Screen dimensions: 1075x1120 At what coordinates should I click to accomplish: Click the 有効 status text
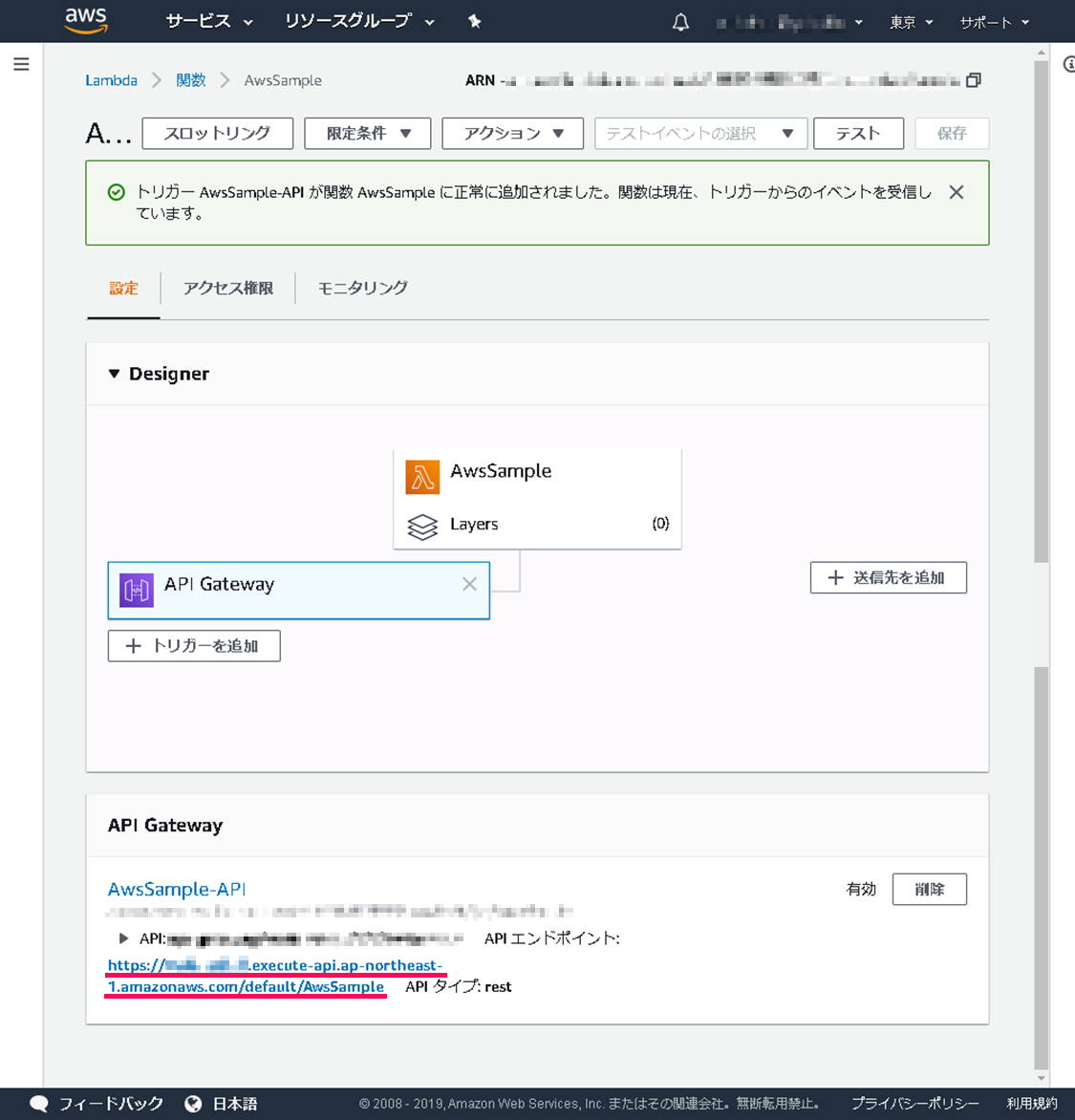[x=861, y=890]
